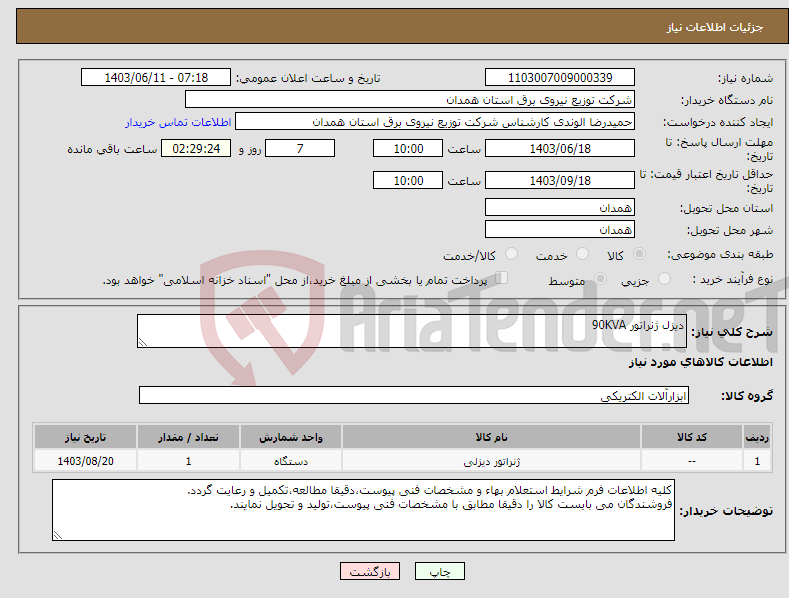
Task: Click the delivery province field همدان
Action: pyautogui.click(x=560, y=207)
